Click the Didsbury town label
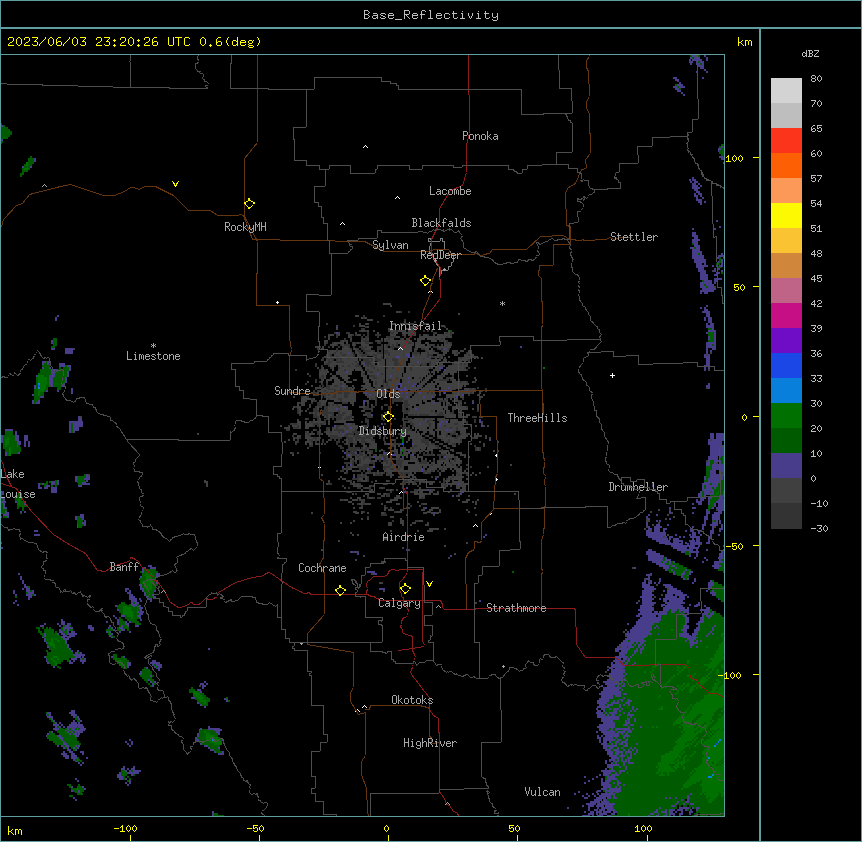The image size is (862, 842). point(383,431)
